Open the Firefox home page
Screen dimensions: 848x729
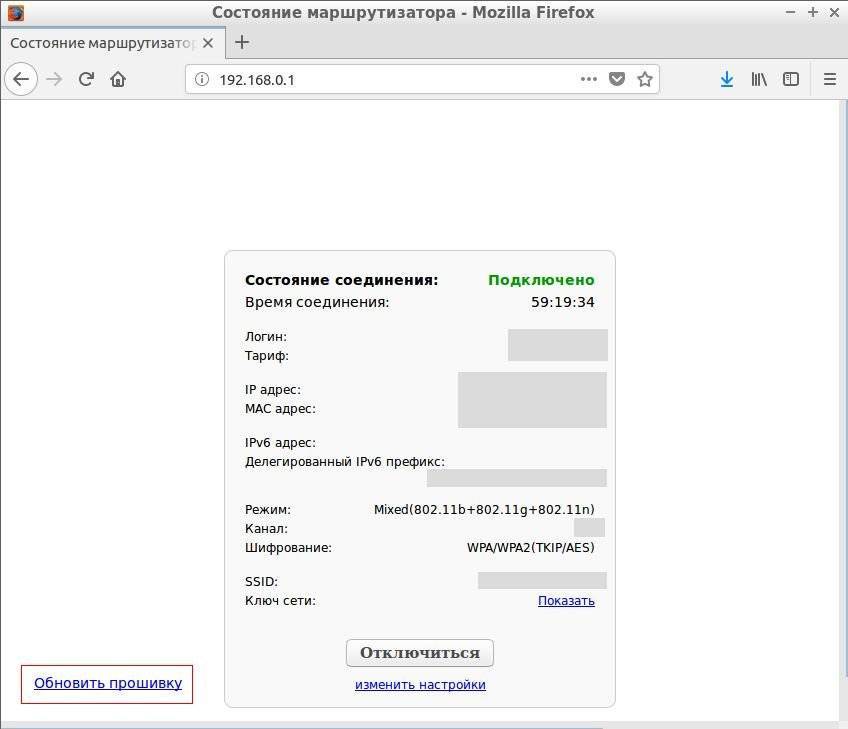(x=118, y=79)
